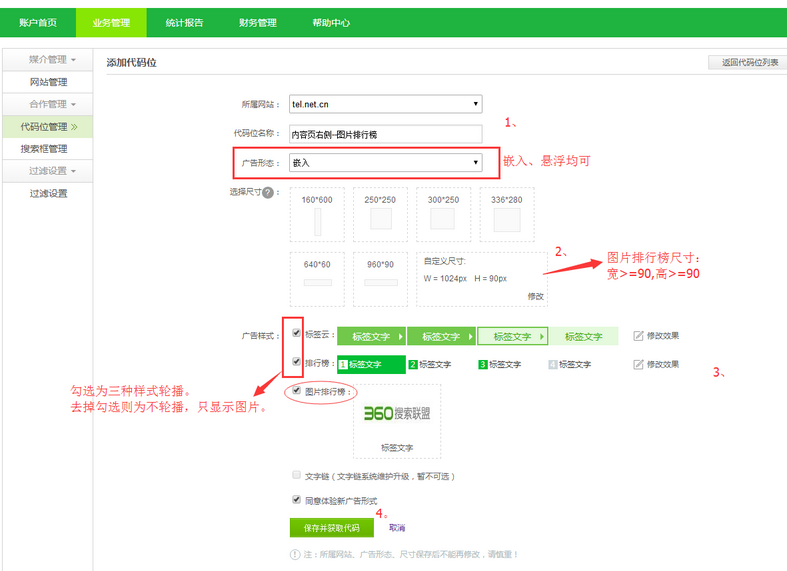787x571 pixels.
Task: Toggle the 排行榜 checkbox
Action: (297, 361)
